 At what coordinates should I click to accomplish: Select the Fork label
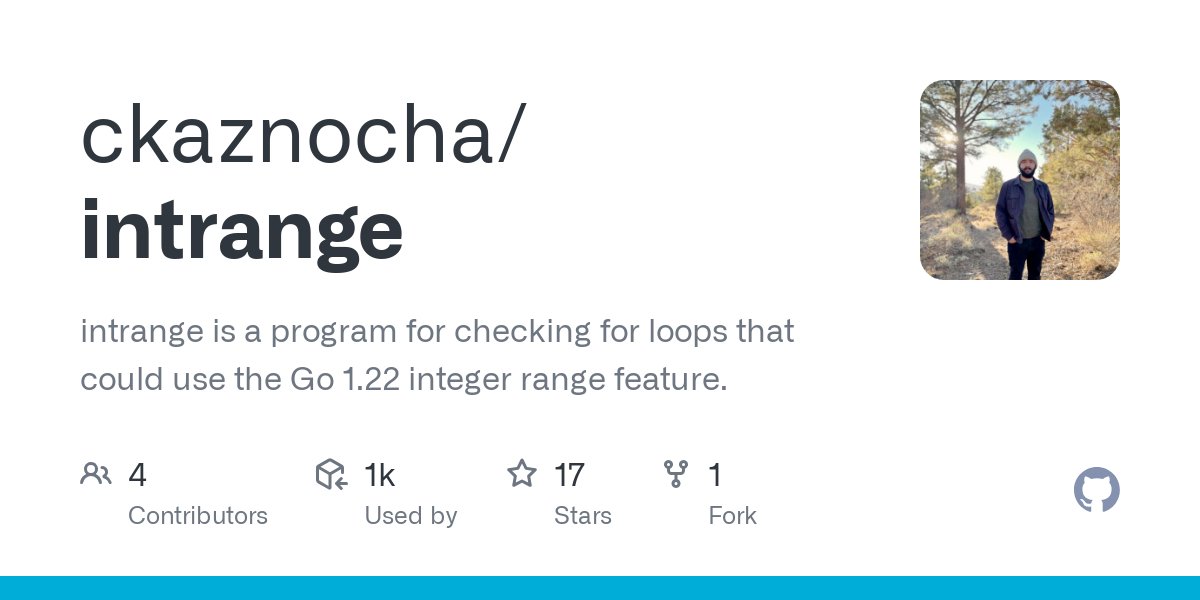click(733, 516)
